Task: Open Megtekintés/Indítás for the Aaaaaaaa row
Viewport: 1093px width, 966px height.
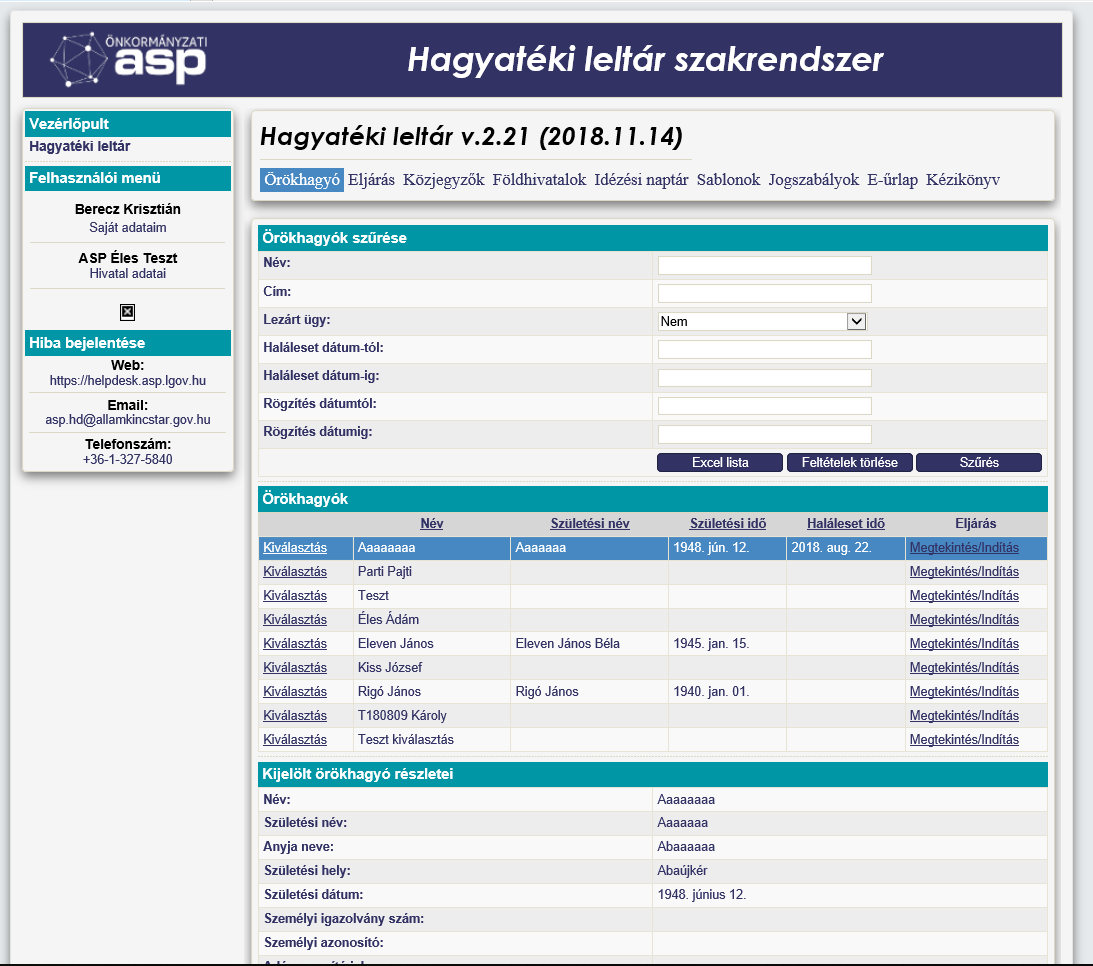Action: tap(964, 548)
